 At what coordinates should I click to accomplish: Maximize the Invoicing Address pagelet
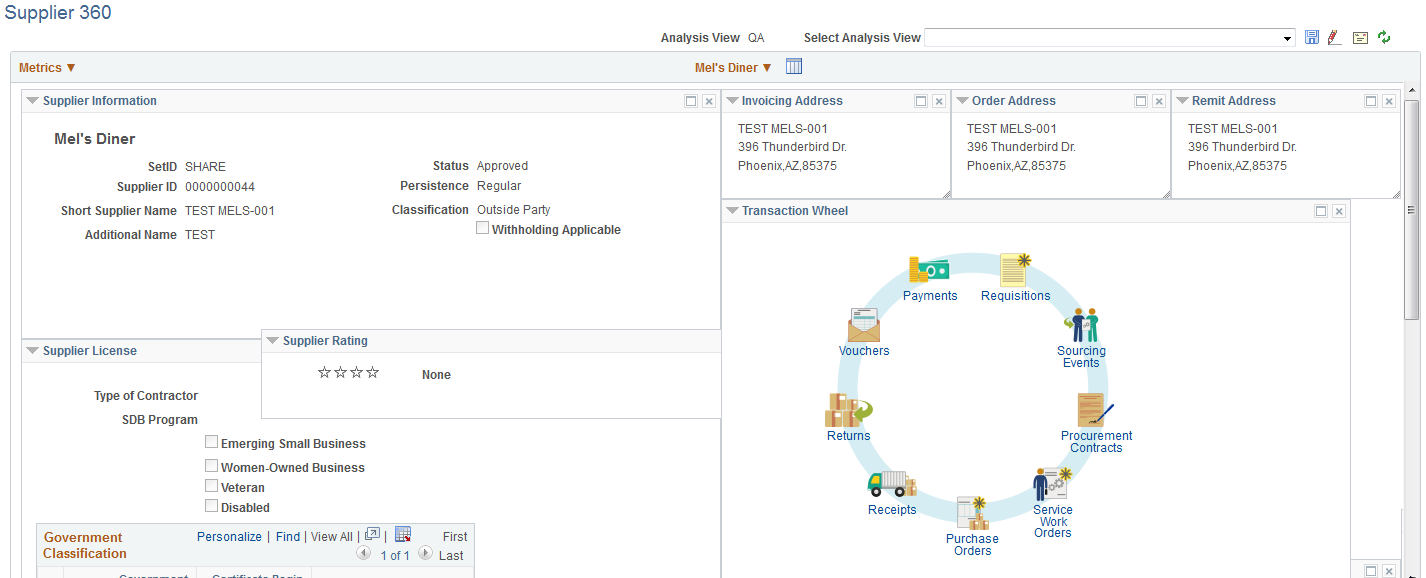[921, 101]
